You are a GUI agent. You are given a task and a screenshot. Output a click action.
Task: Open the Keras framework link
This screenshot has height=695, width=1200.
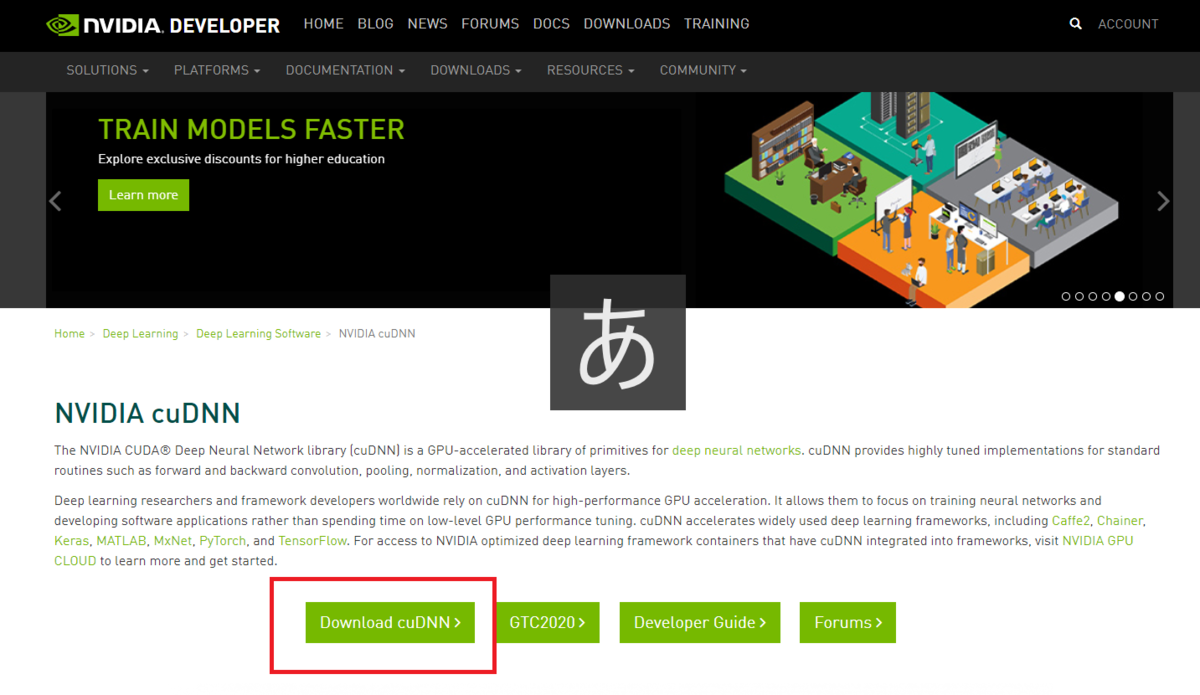click(x=71, y=541)
